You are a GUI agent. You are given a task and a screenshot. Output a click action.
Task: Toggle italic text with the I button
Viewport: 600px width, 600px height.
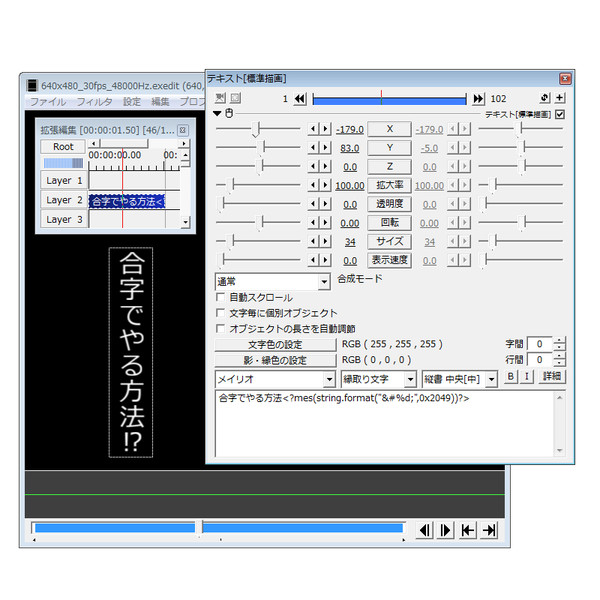click(x=525, y=377)
